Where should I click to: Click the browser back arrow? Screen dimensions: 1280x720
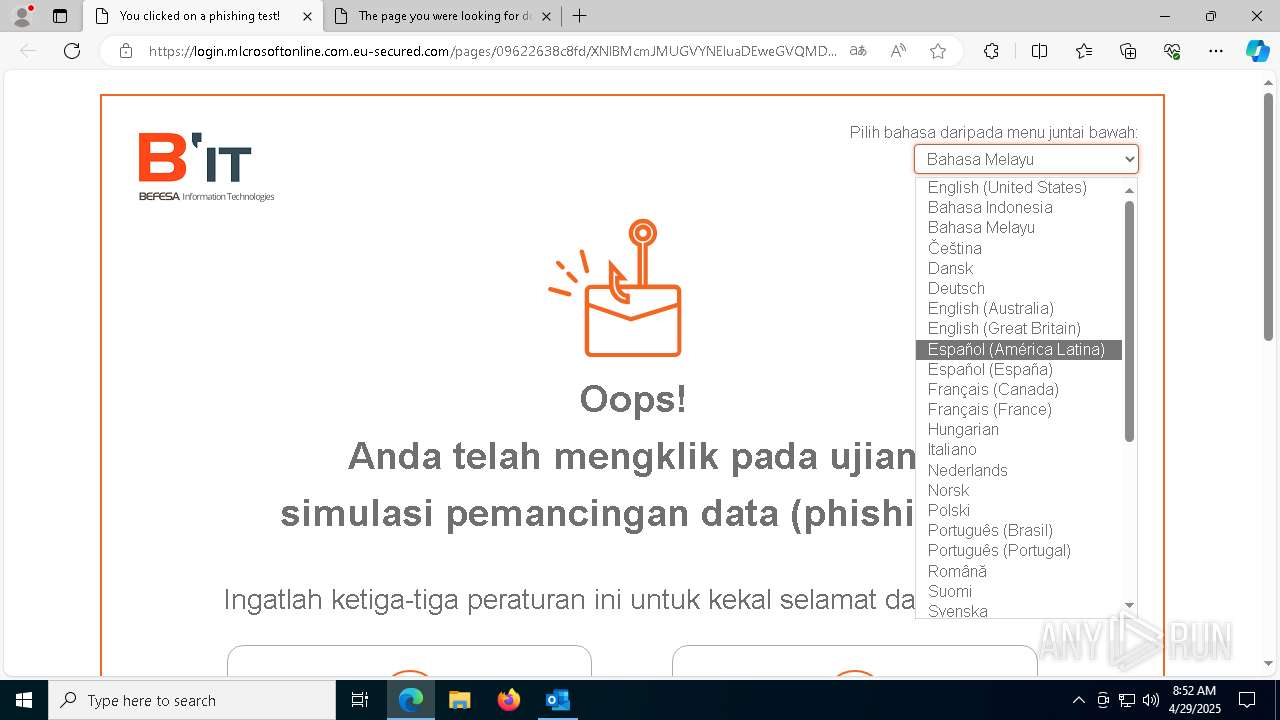(28, 51)
